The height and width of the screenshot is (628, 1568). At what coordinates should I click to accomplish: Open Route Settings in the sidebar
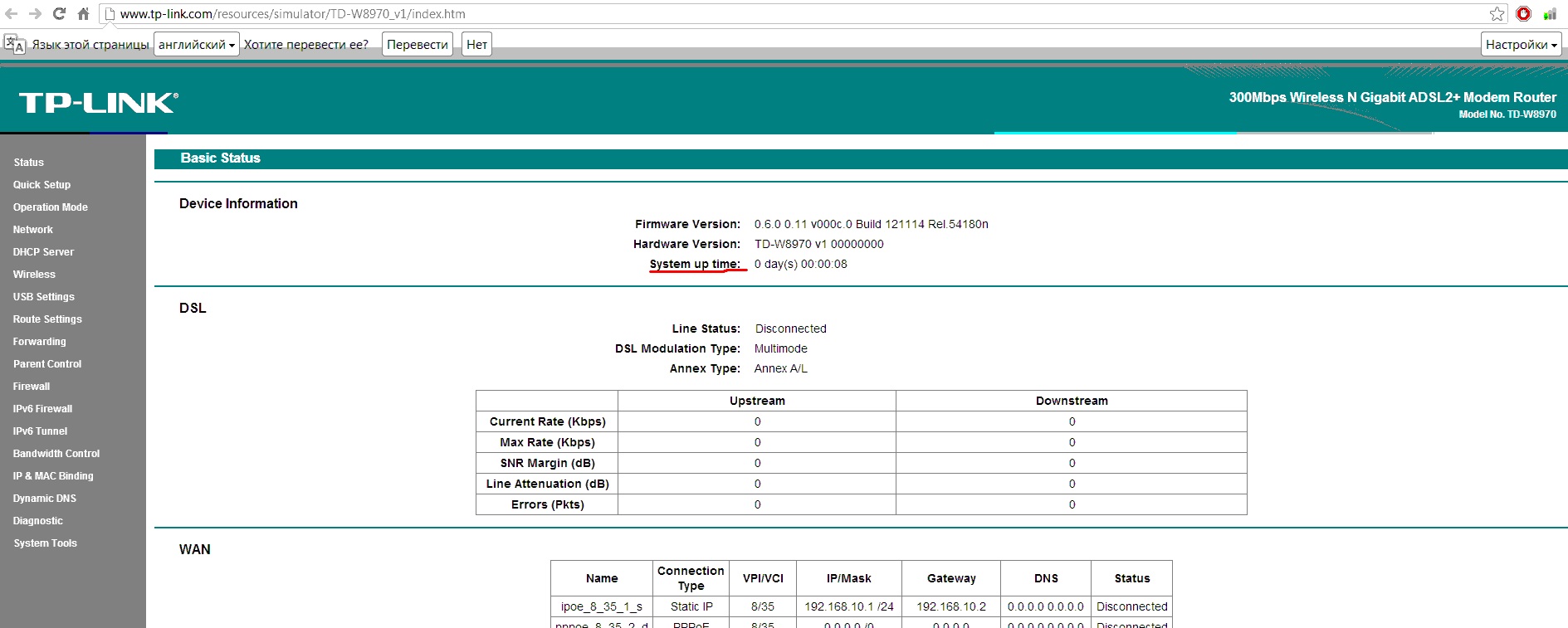pyautogui.click(x=47, y=319)
